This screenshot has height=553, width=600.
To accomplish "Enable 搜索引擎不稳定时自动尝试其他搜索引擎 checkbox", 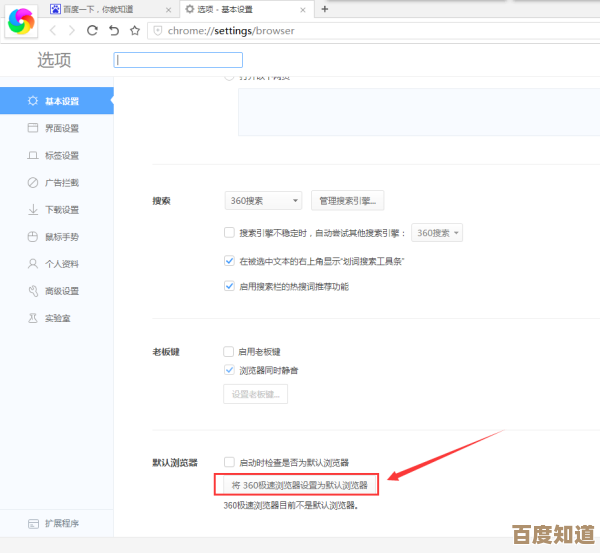I will pyautogui.click(x=229, y=233).
